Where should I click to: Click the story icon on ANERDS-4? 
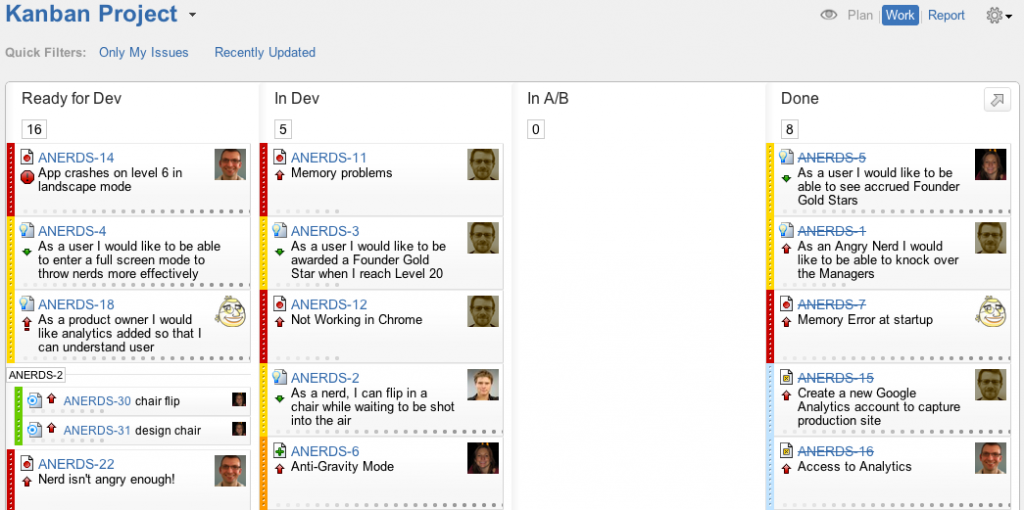(x=28, y=231)
